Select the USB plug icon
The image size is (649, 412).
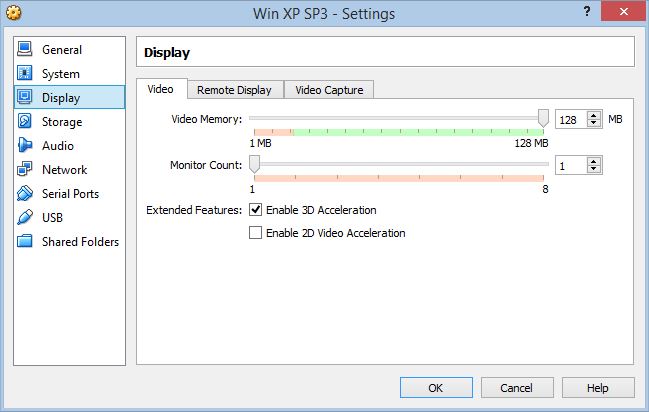pyautogui.click(x=24, y=217)
